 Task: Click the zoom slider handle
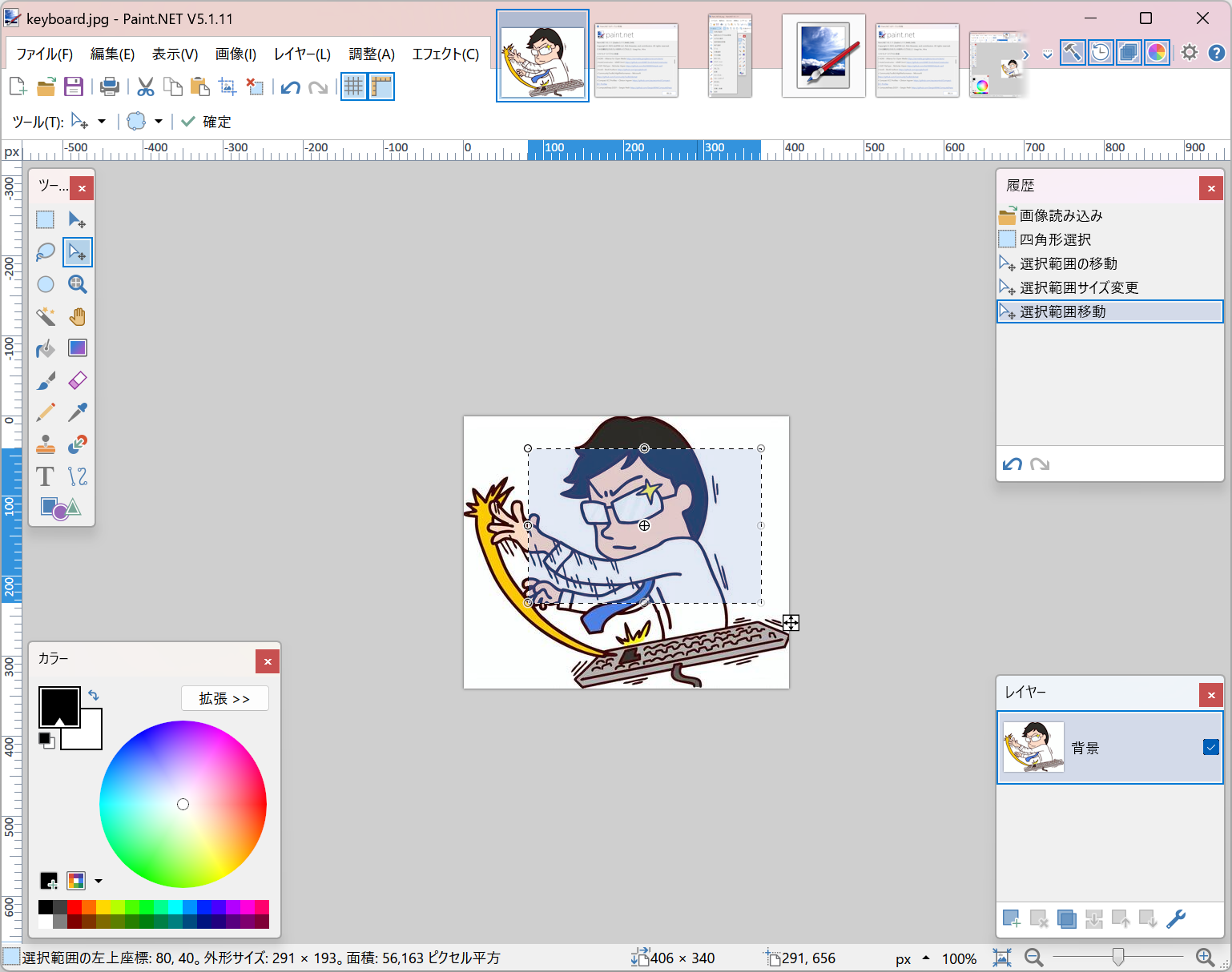click(x=1118, y=957)
